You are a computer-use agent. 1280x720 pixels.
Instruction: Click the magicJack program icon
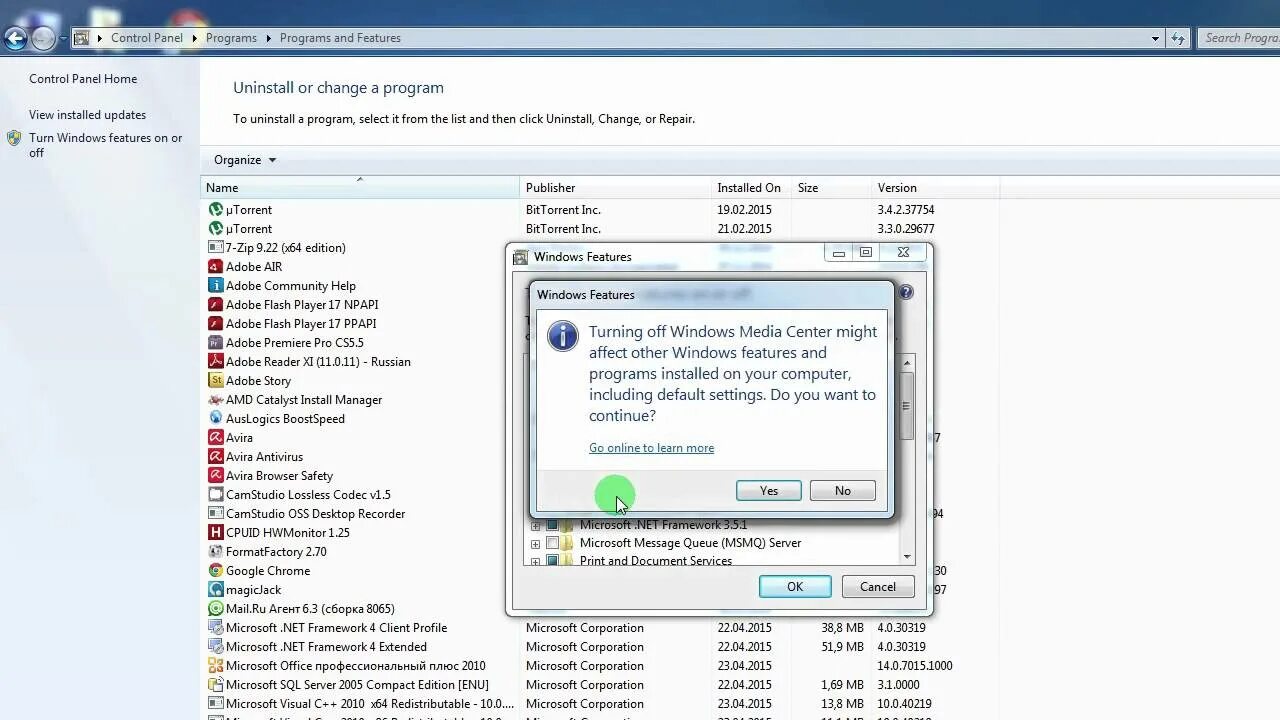(215, 590)
